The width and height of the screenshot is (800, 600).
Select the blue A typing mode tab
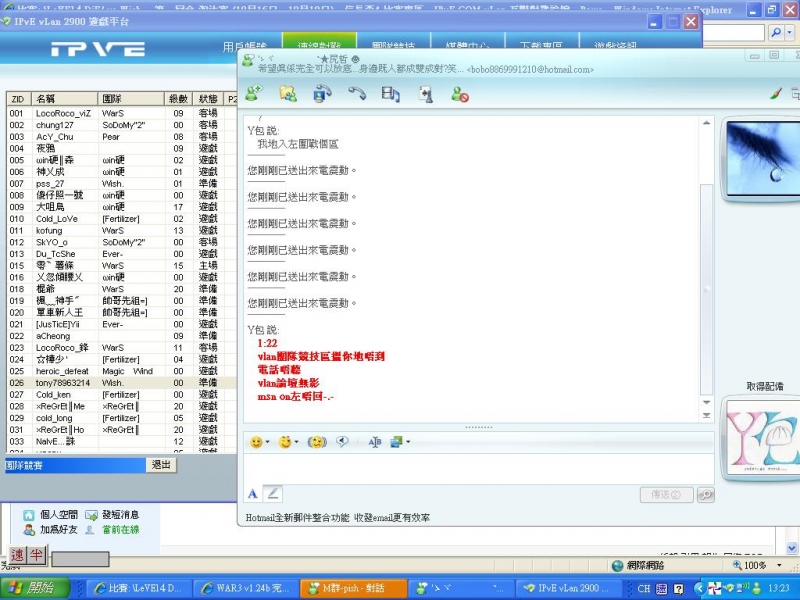(253, 493)
